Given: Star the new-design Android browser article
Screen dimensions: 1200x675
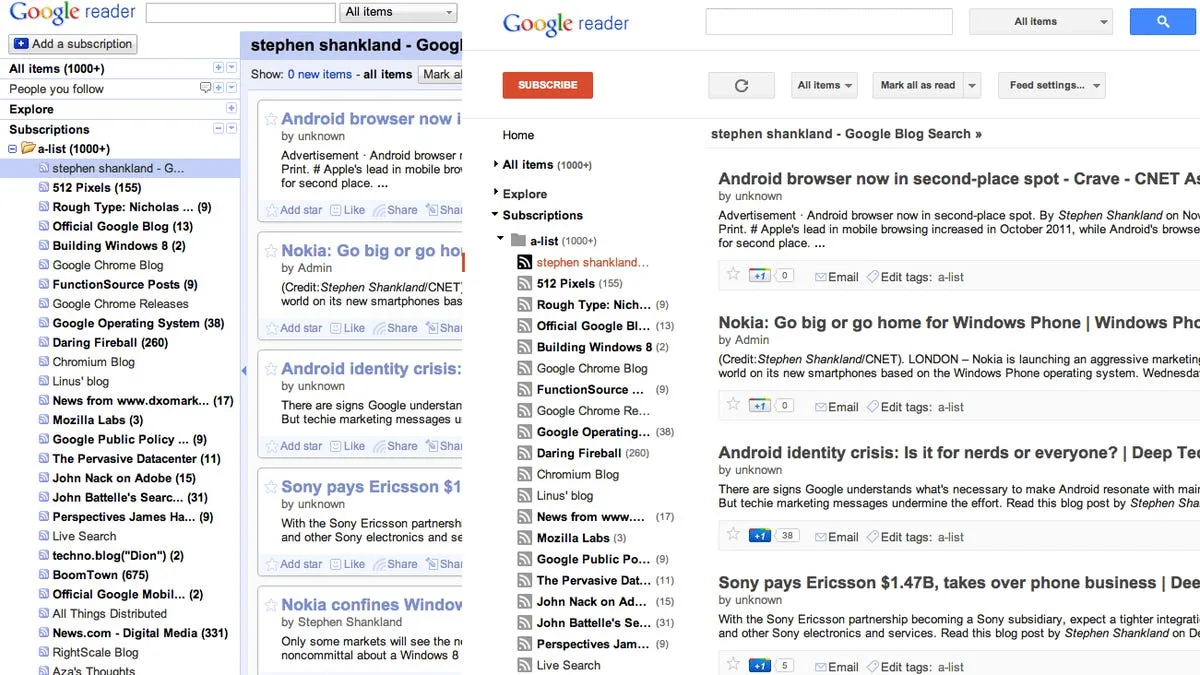Looking at the screenshot, I should tap(733, 274).
